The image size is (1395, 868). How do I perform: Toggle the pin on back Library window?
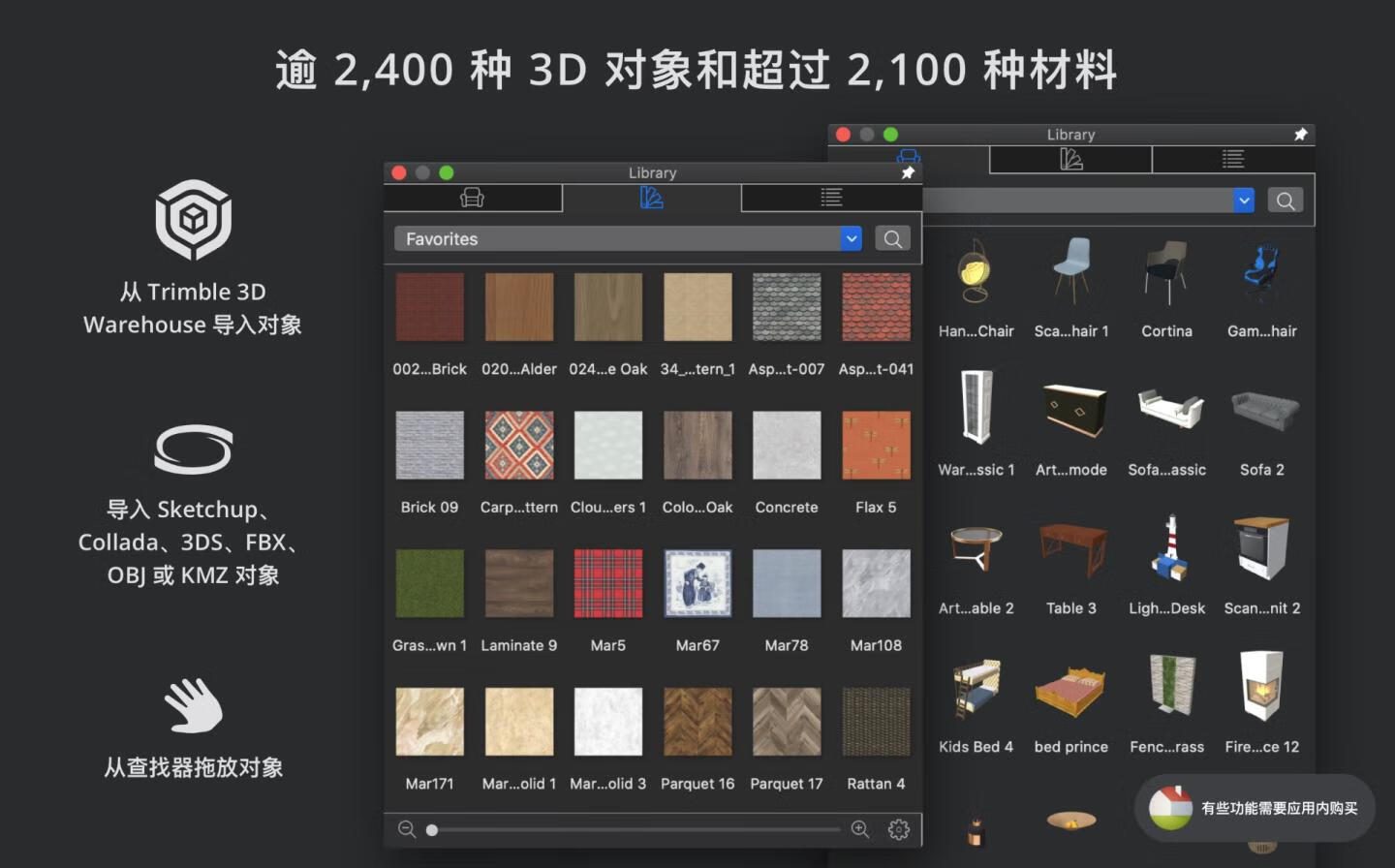pos(1300,134)
